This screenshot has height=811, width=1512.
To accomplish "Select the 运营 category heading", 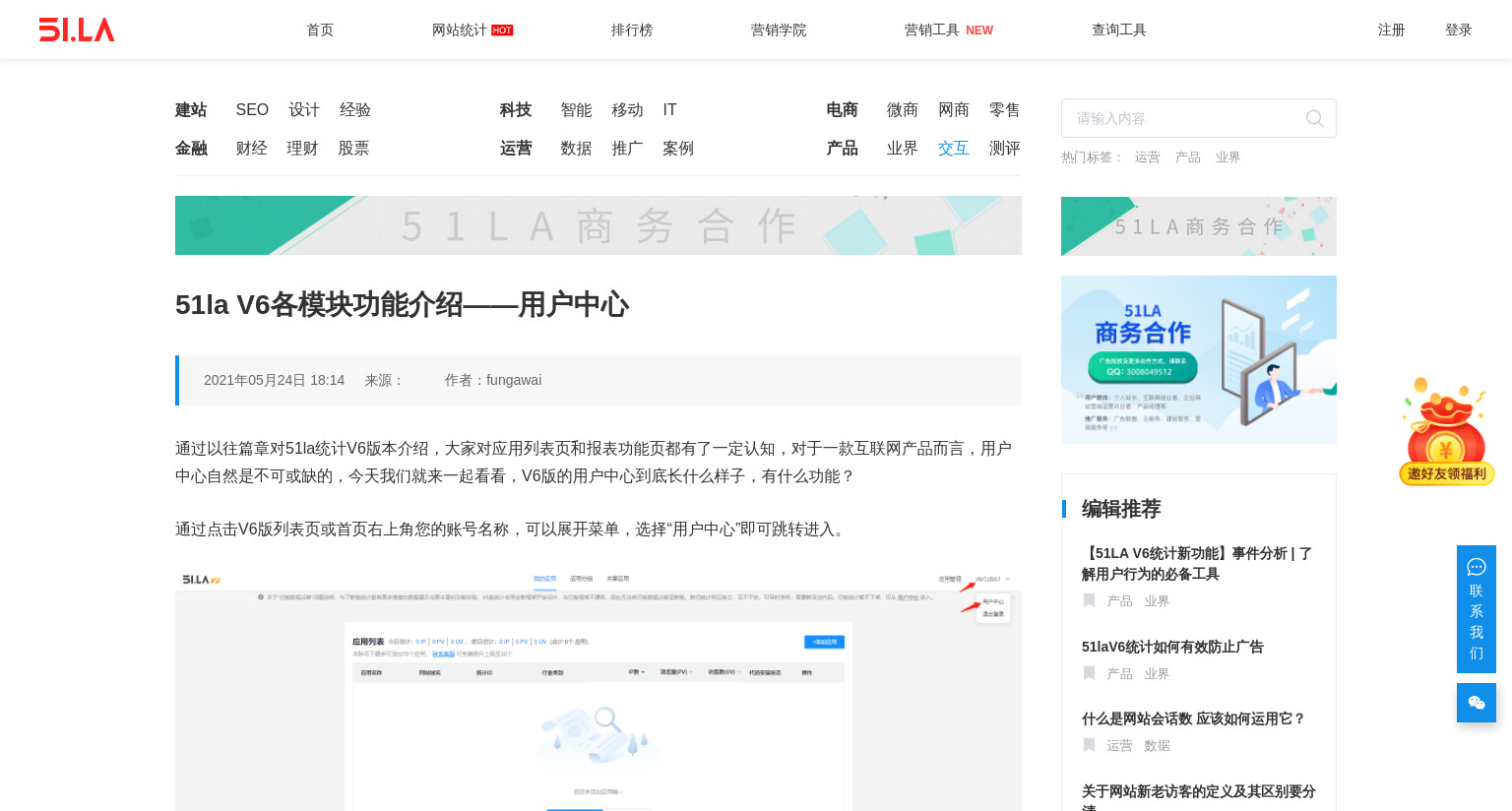I will tap(516, 148).
